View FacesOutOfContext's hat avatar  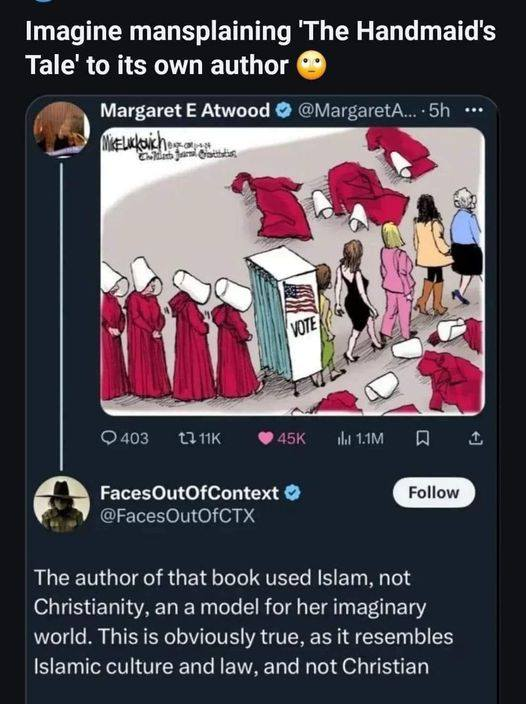(62, 504)
